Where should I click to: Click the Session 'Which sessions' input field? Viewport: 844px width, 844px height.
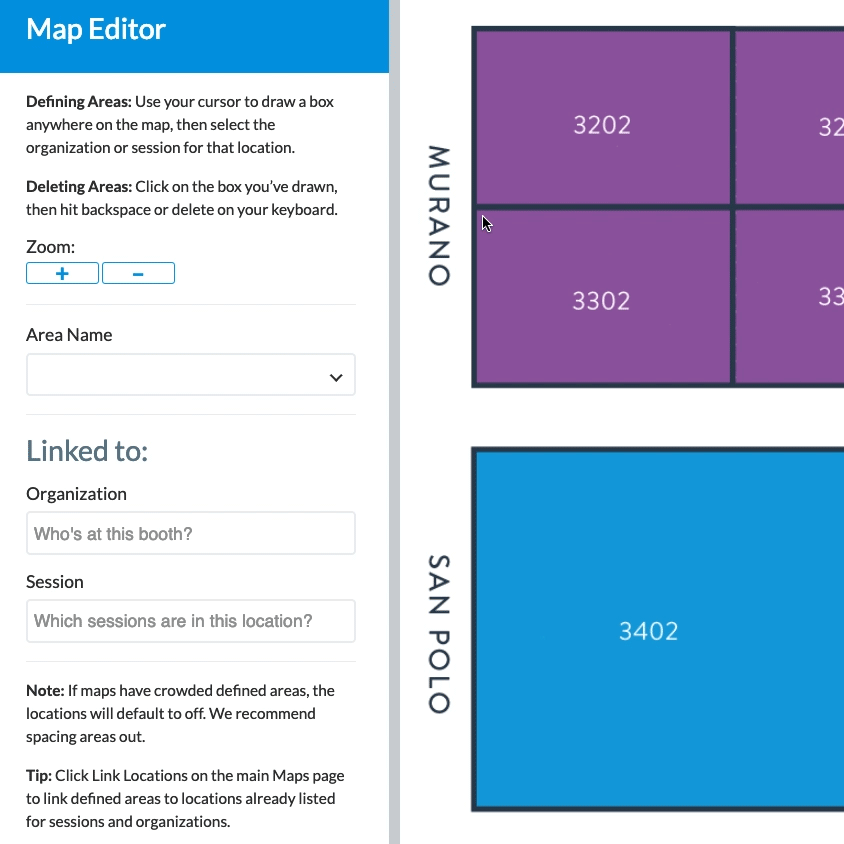(x=190, y=621)
